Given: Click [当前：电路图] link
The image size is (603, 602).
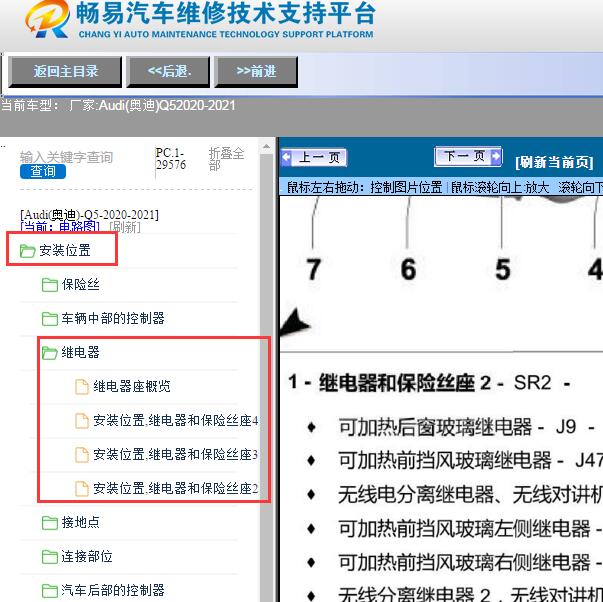Looking at the screenshot, I should click(60, 227).
